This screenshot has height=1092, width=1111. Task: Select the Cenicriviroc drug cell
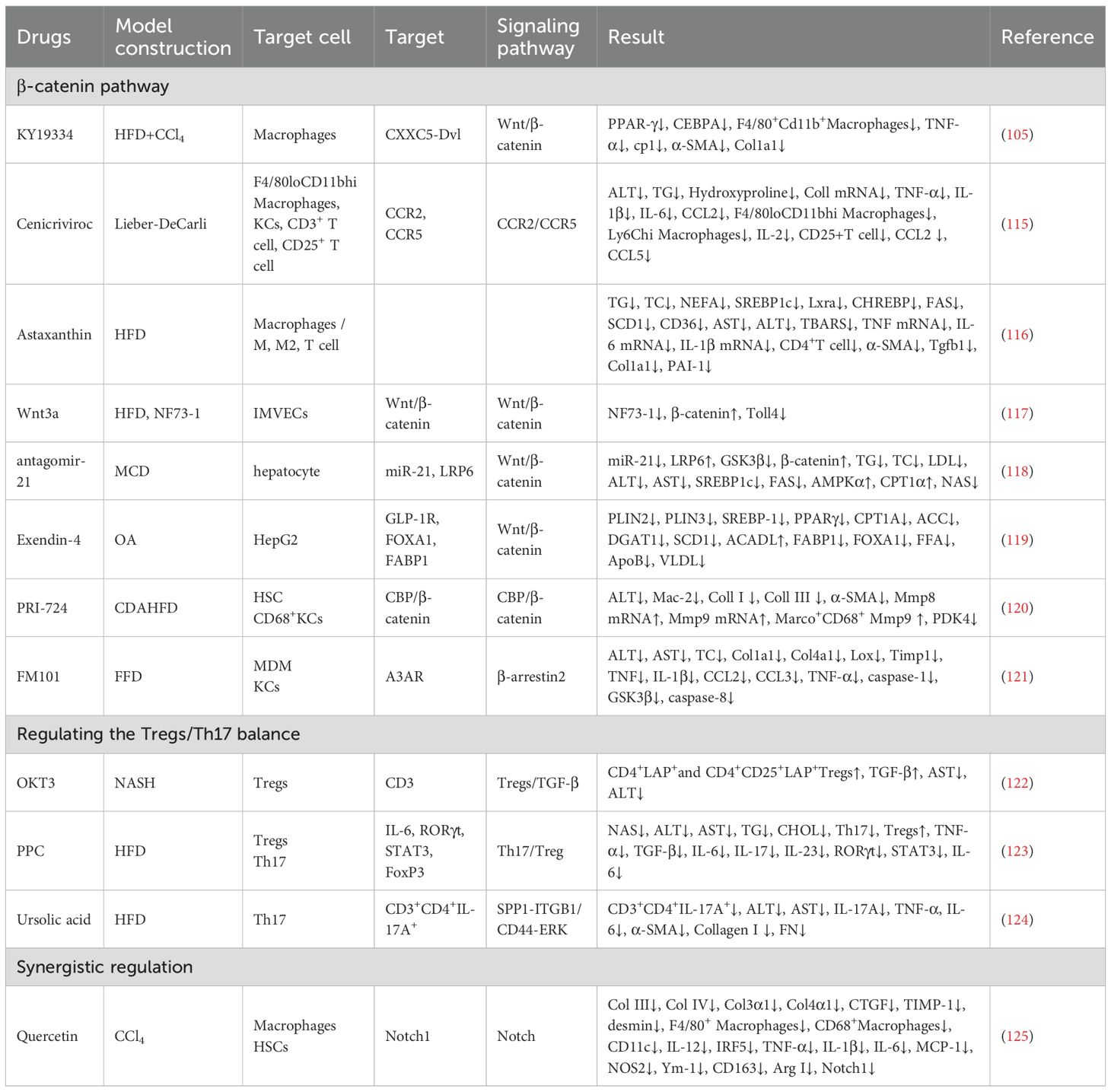55,224
